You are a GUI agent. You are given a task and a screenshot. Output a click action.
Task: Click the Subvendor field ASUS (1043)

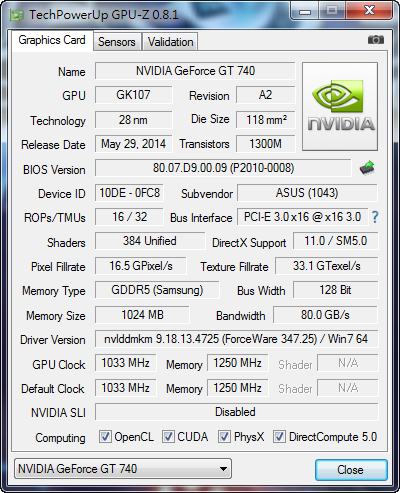pos(307,193)
